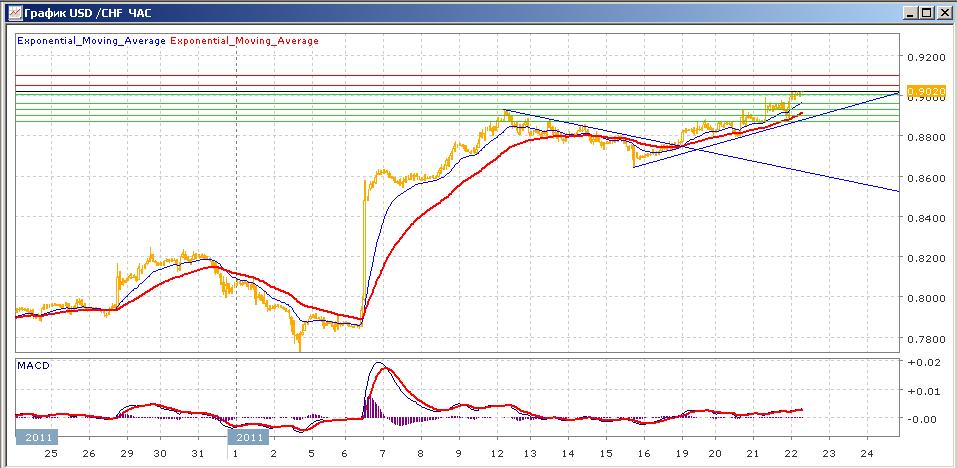Click the 0.9200 price axis label
957x468 pixels.
pyautogui.click(x=926, y=57)
